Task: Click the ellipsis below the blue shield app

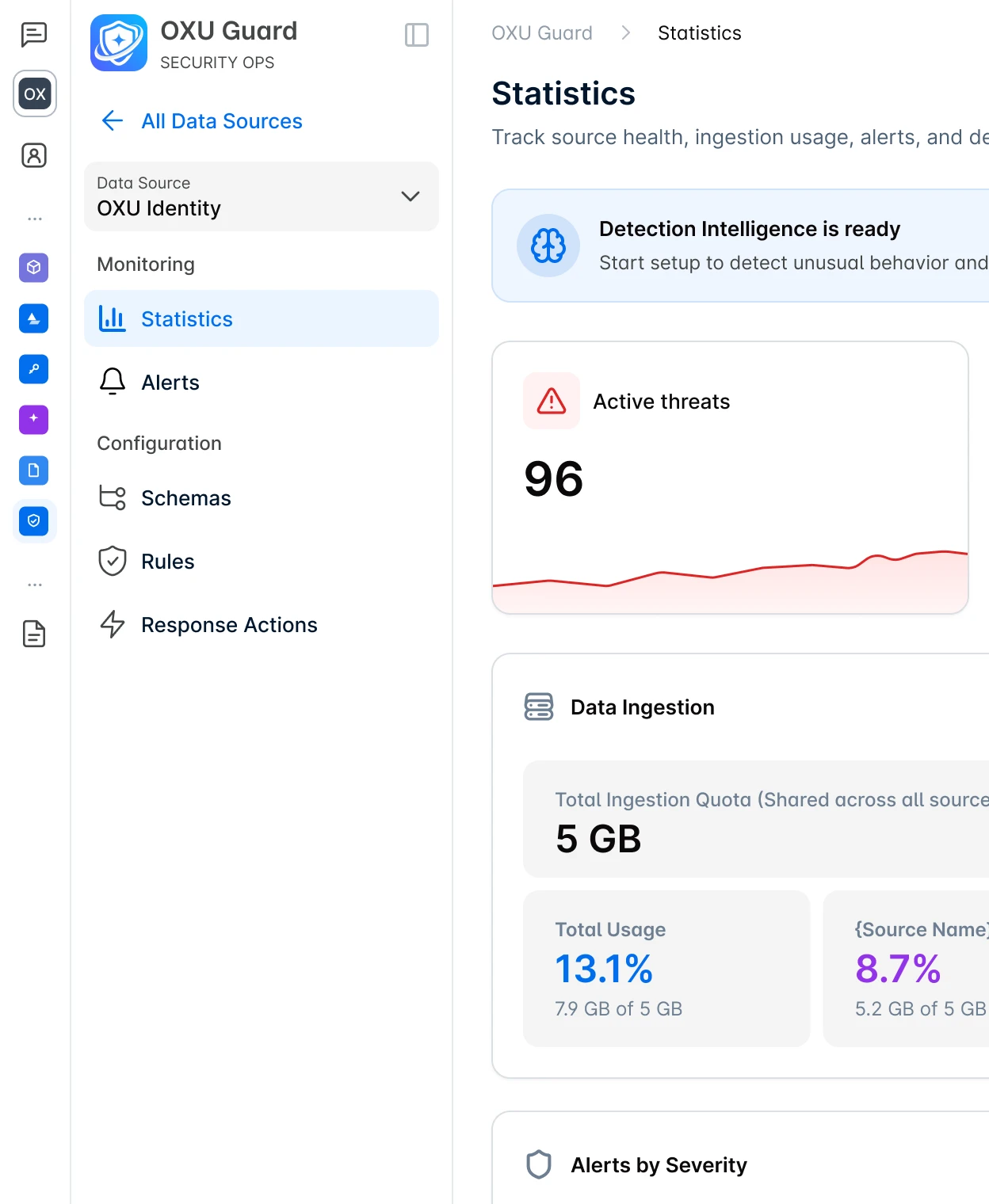Action: coord(34,585)
